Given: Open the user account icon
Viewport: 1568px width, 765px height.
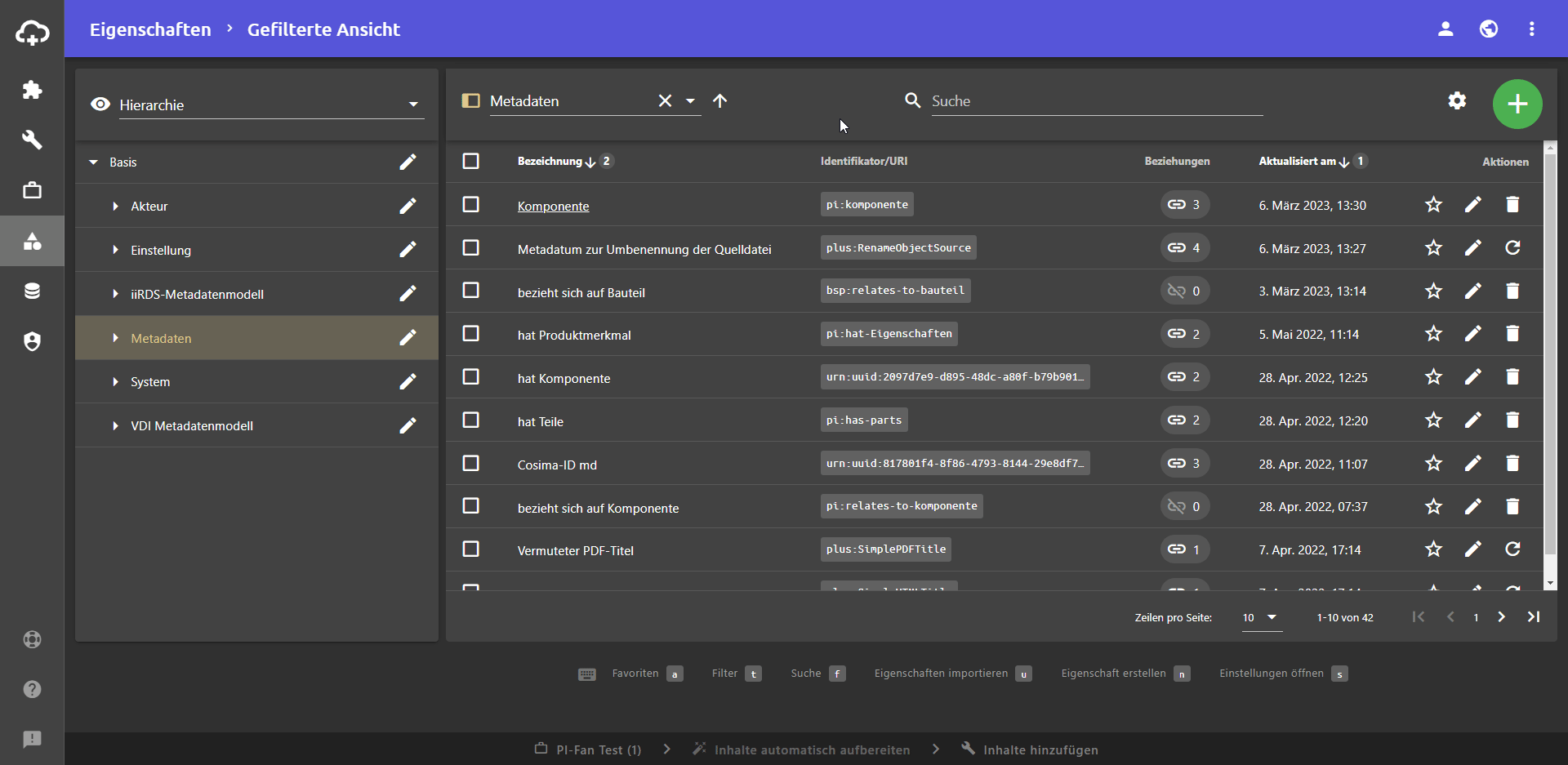Looking at the screenshot, I should point(1445,29).
